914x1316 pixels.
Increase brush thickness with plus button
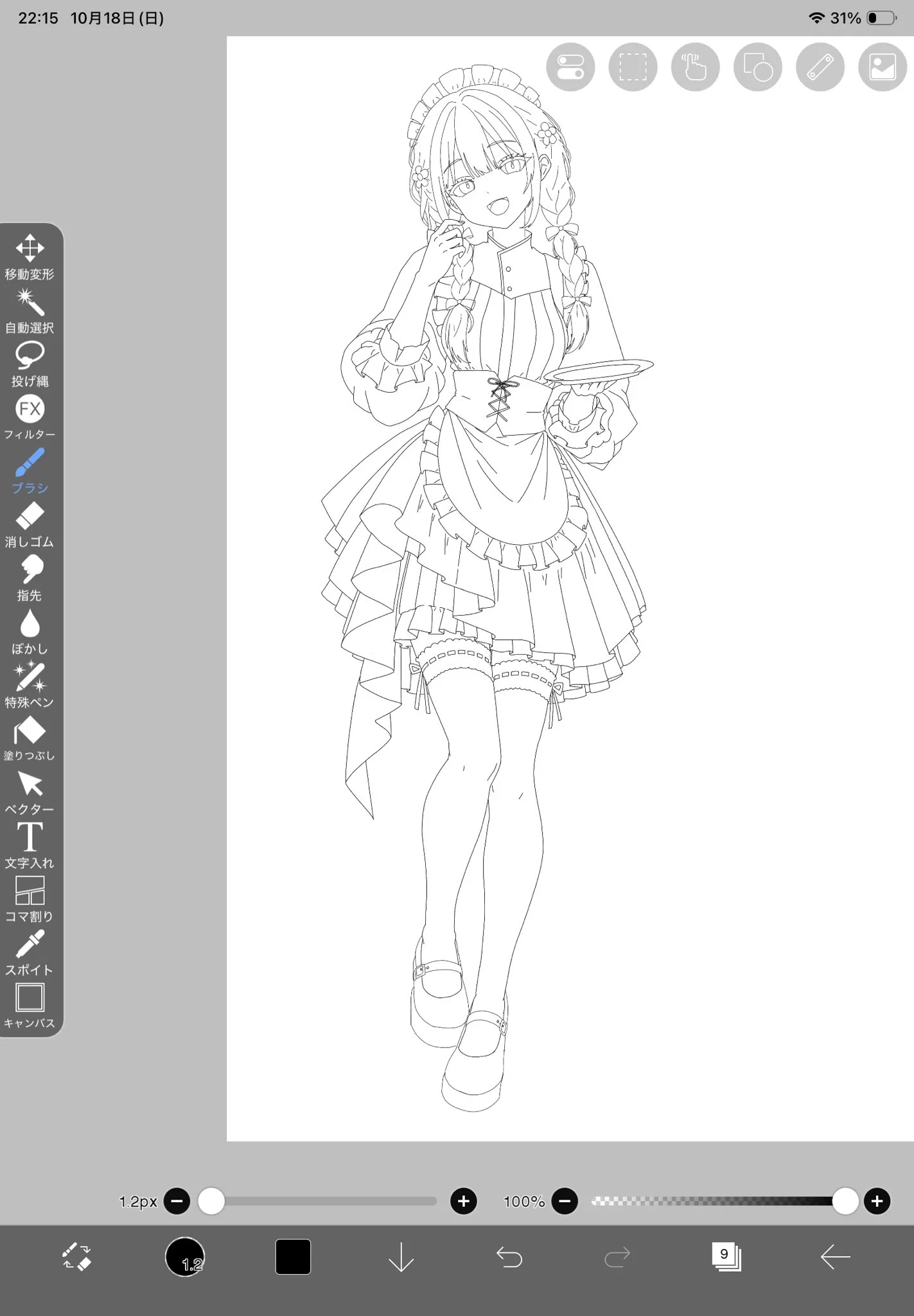coord(464,1201)
